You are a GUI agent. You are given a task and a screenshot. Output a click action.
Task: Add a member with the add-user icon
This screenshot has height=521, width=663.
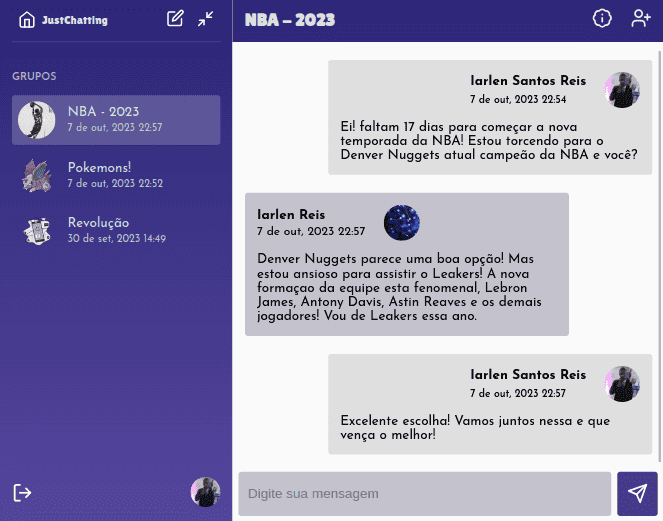click(x=641, y=19)
